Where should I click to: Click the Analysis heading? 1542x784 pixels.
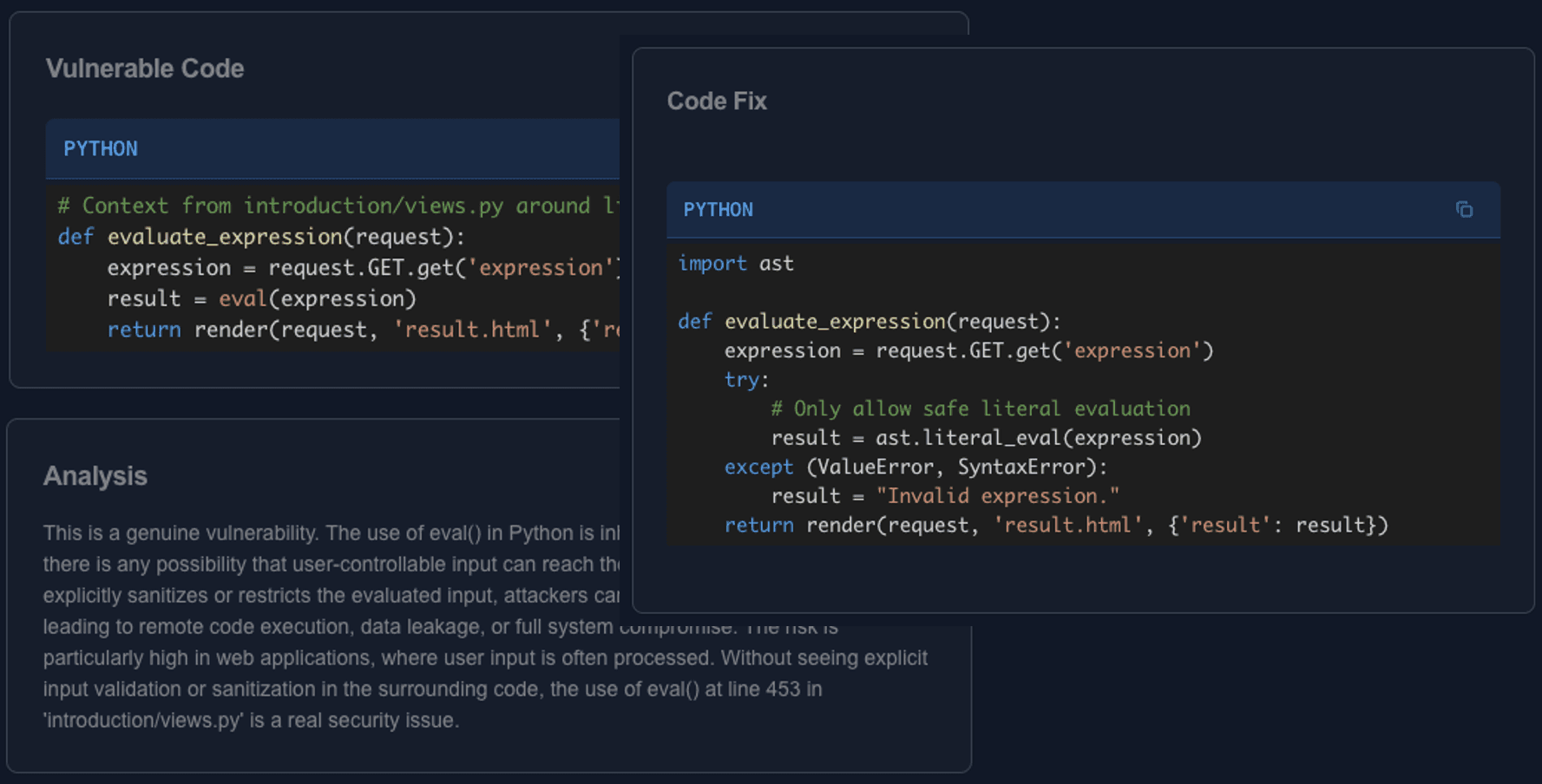(95, 476)
